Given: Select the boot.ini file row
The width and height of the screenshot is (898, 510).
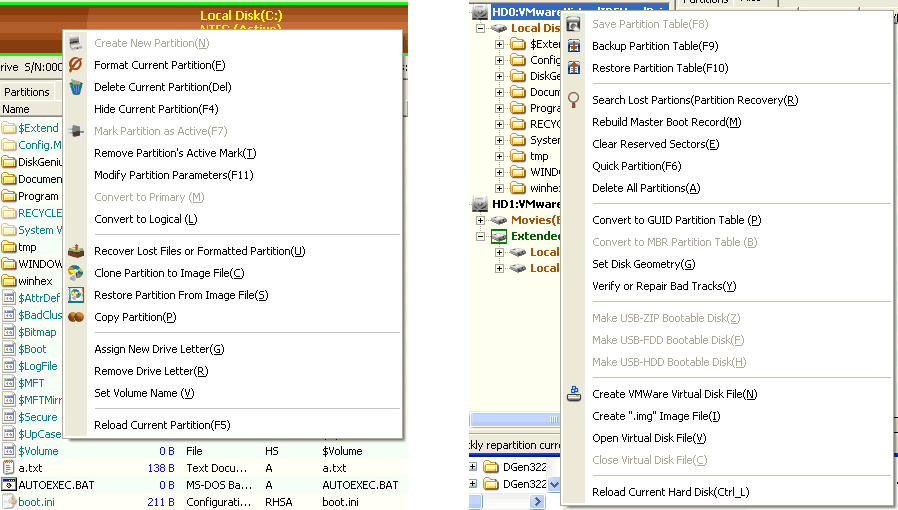Looking at the screenshot, I should (x=36, y=502).
